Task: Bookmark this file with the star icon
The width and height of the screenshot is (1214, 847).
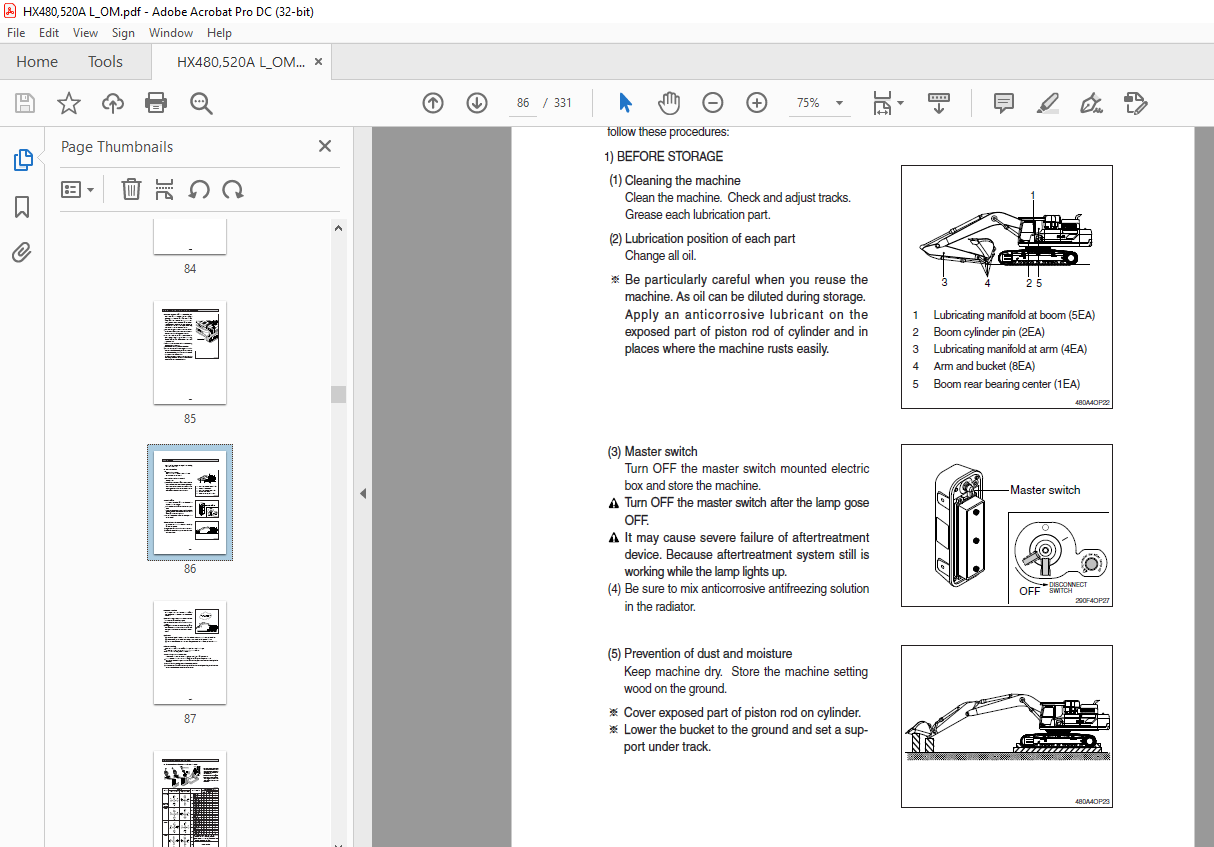Action: coord(69,103)
